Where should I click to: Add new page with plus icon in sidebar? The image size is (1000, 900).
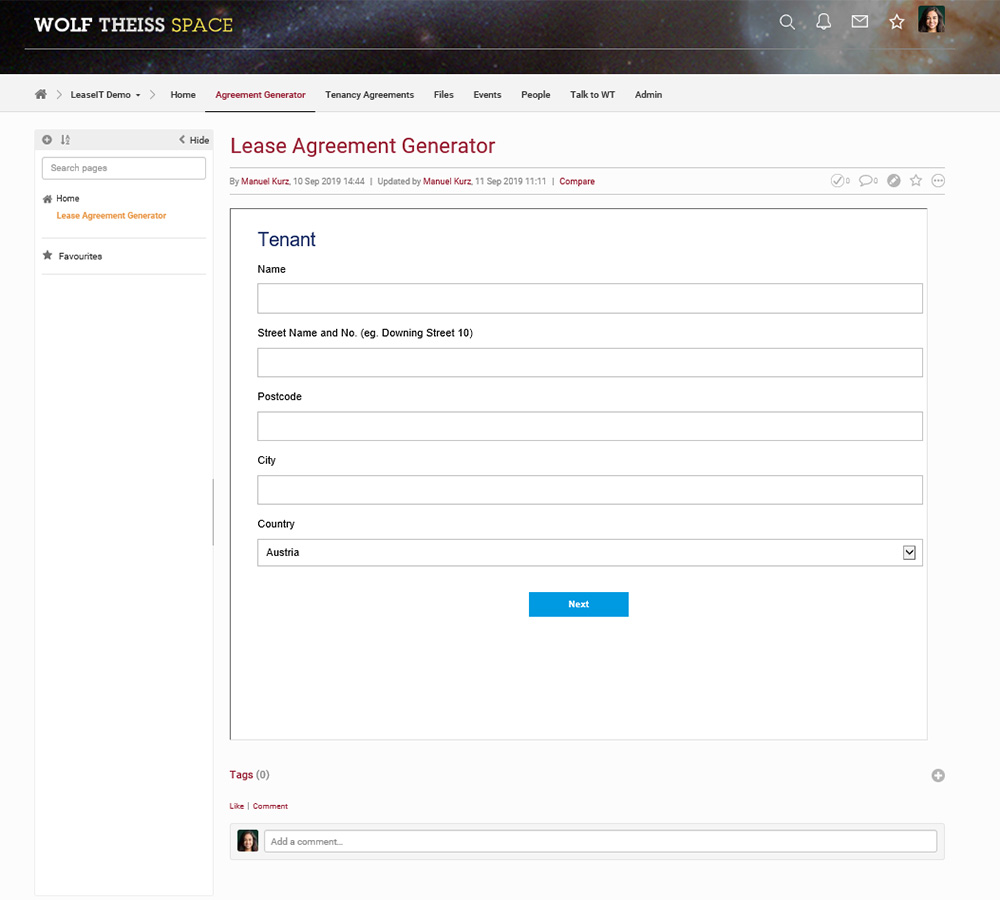[x=47, y=140]
